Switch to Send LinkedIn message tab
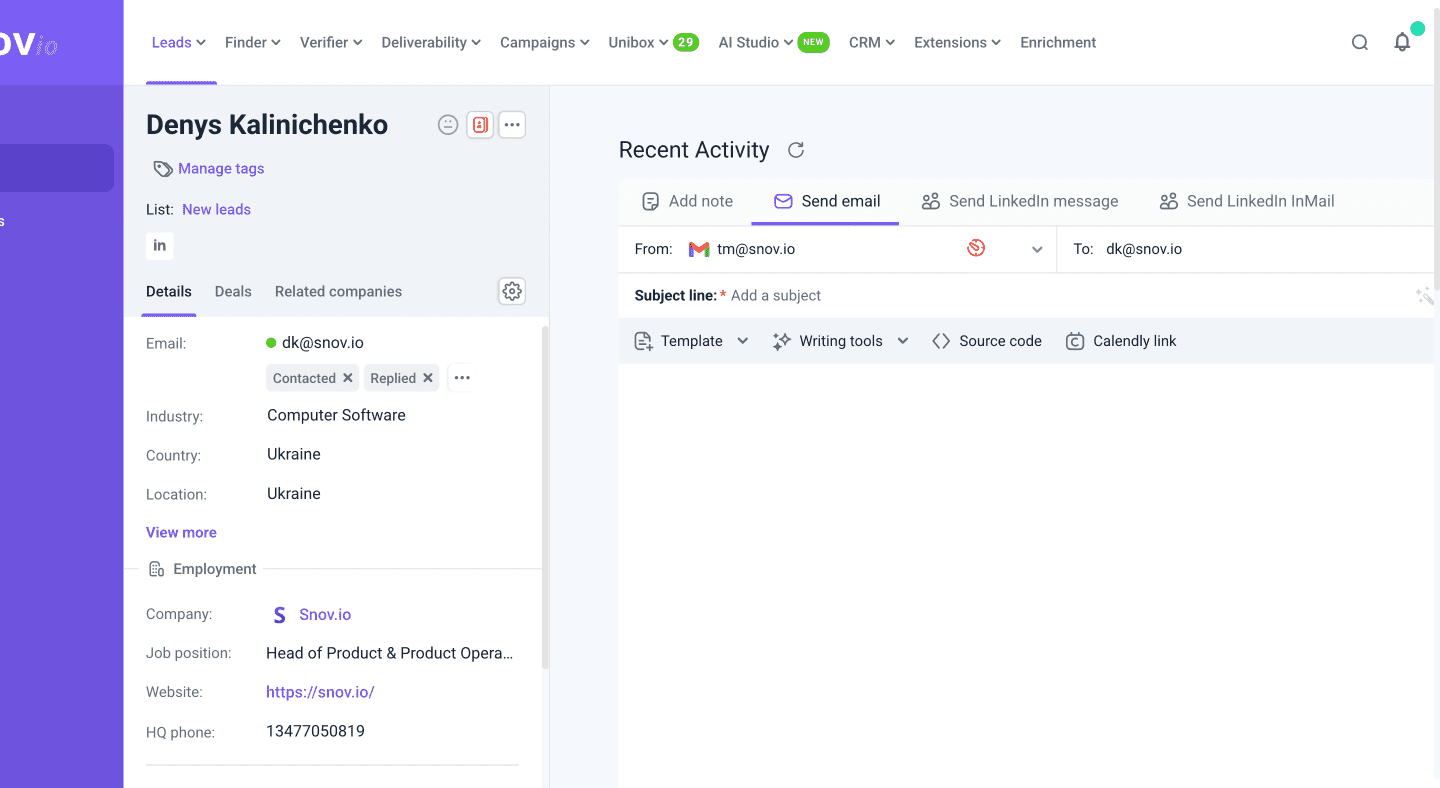This screenshot has height=788, width=1440. 1019,201
